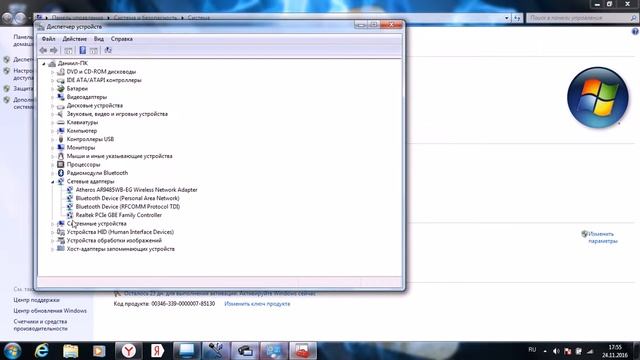Select the Мониторы entry

click(x=81, y=148)
